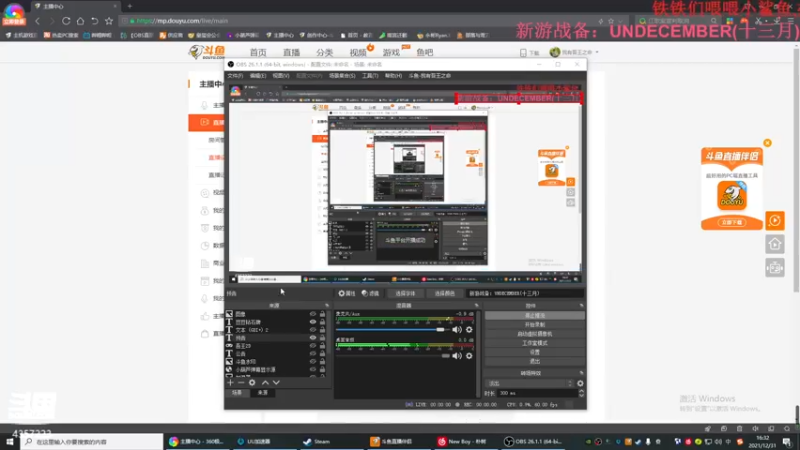Open 麦克风/Aux audio settings gear

469,330
